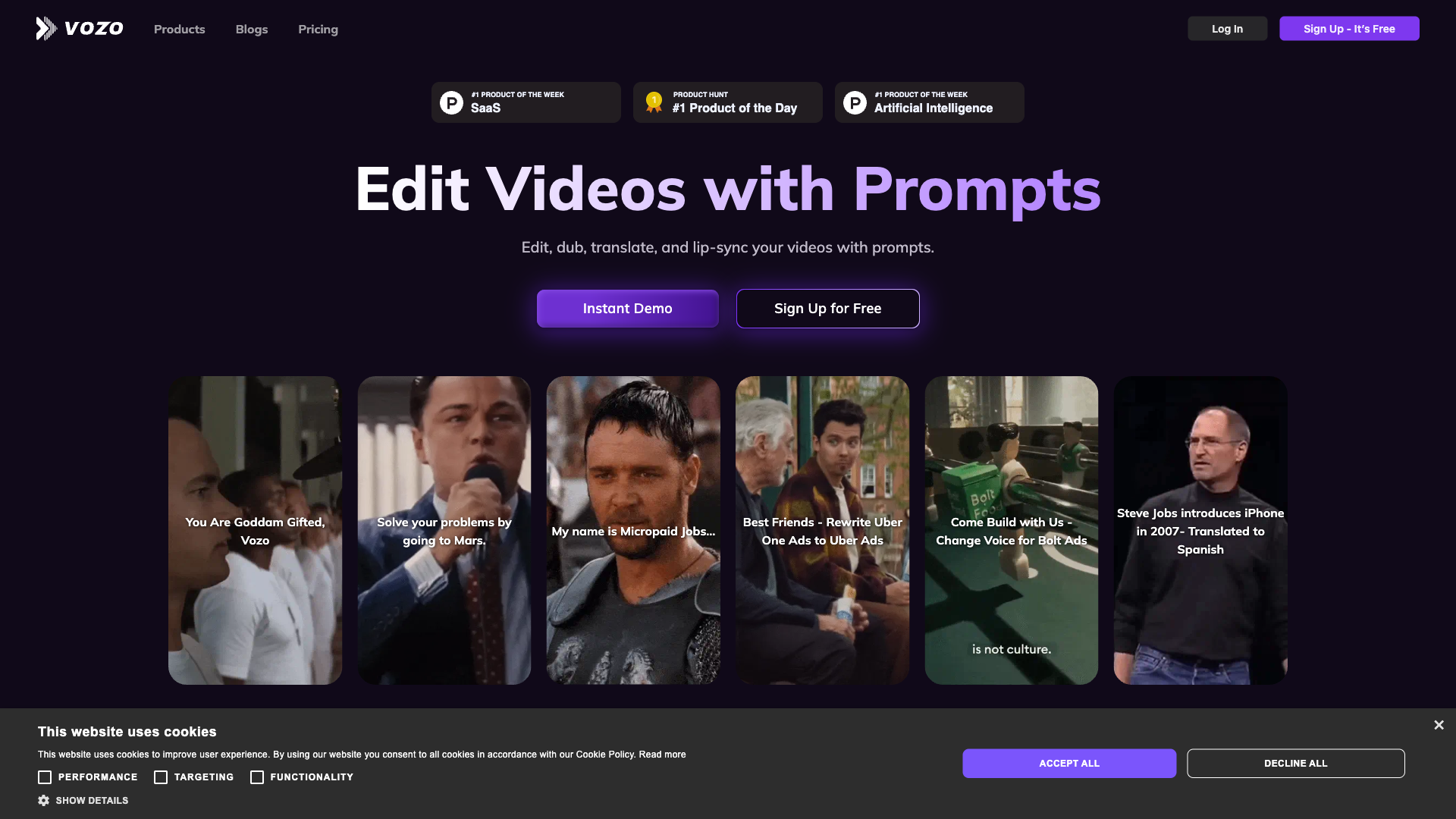Click the Log In link
1456x819 pixels.
[1227, 28]
